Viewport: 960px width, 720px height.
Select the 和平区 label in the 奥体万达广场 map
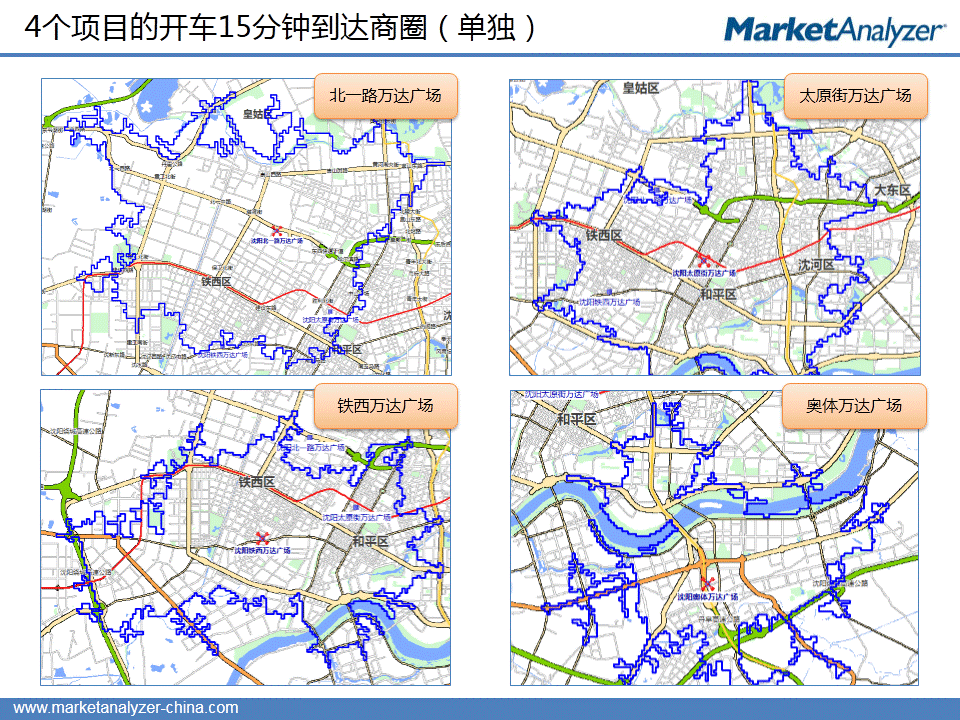tap(575, 419)
